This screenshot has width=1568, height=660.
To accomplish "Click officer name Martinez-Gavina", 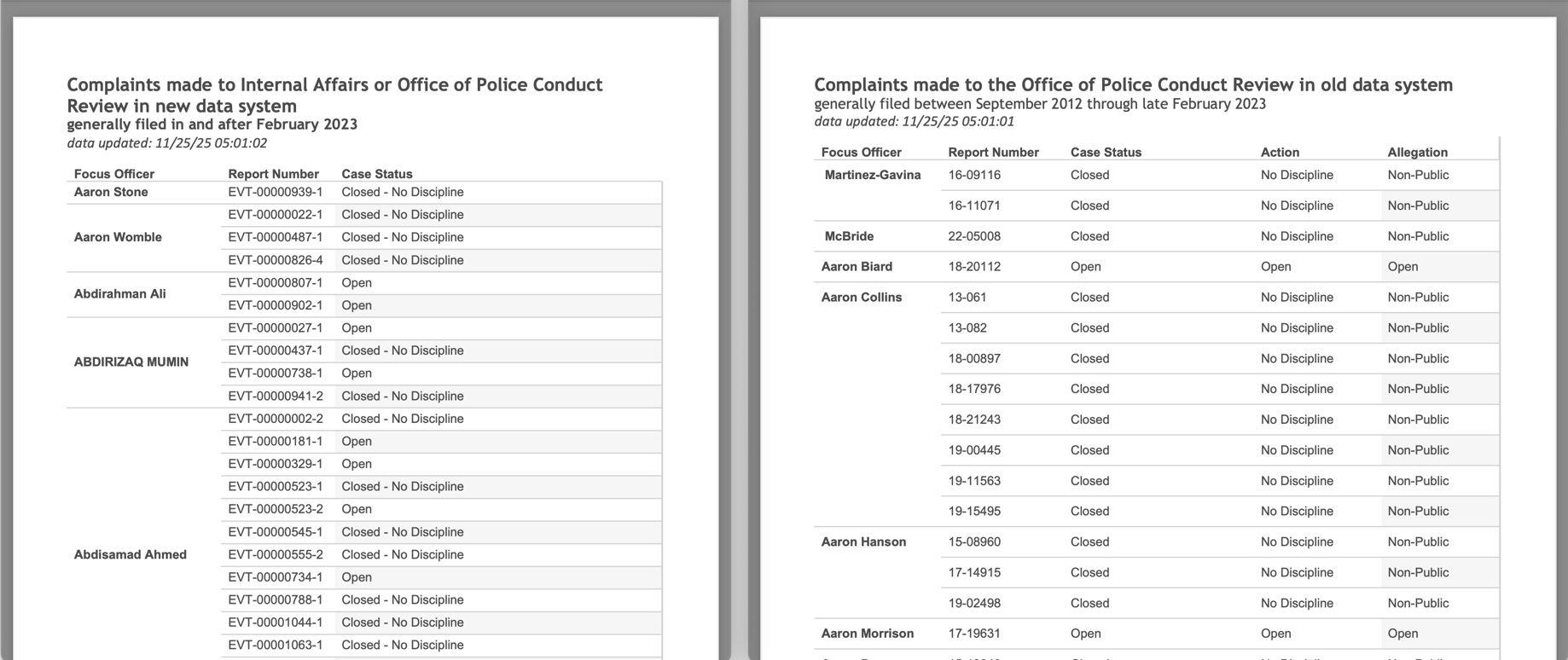I will coord(873,176).
